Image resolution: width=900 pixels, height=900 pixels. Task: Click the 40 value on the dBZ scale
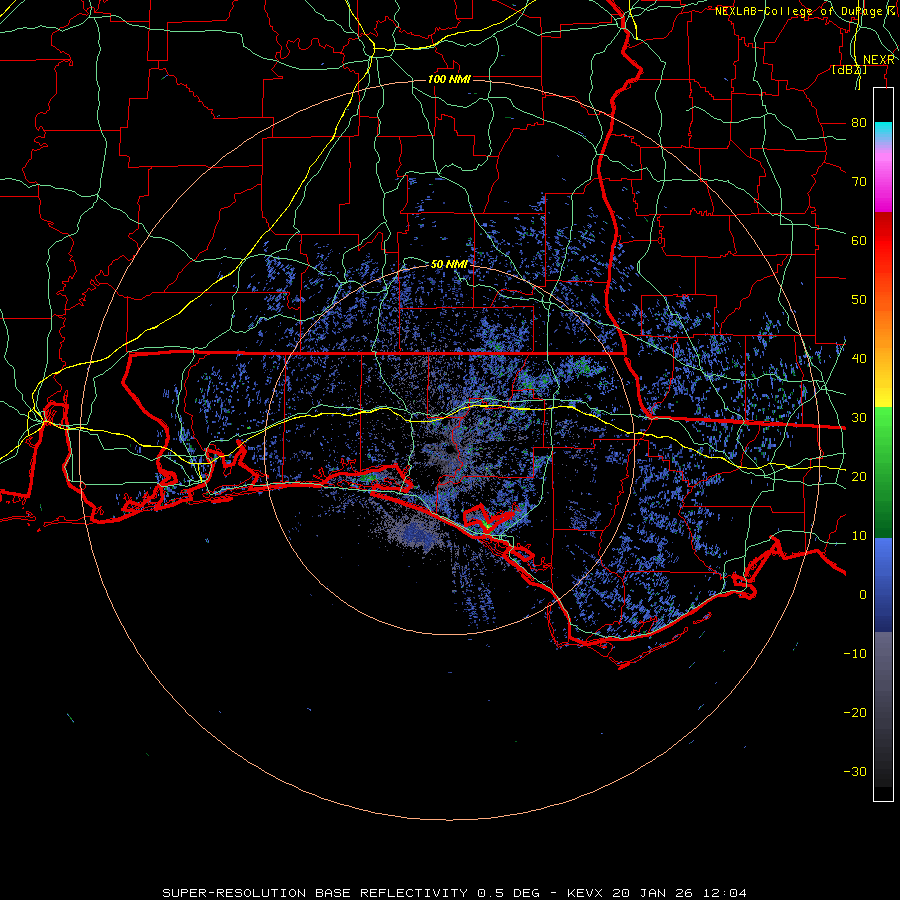(x=859, y=359)
